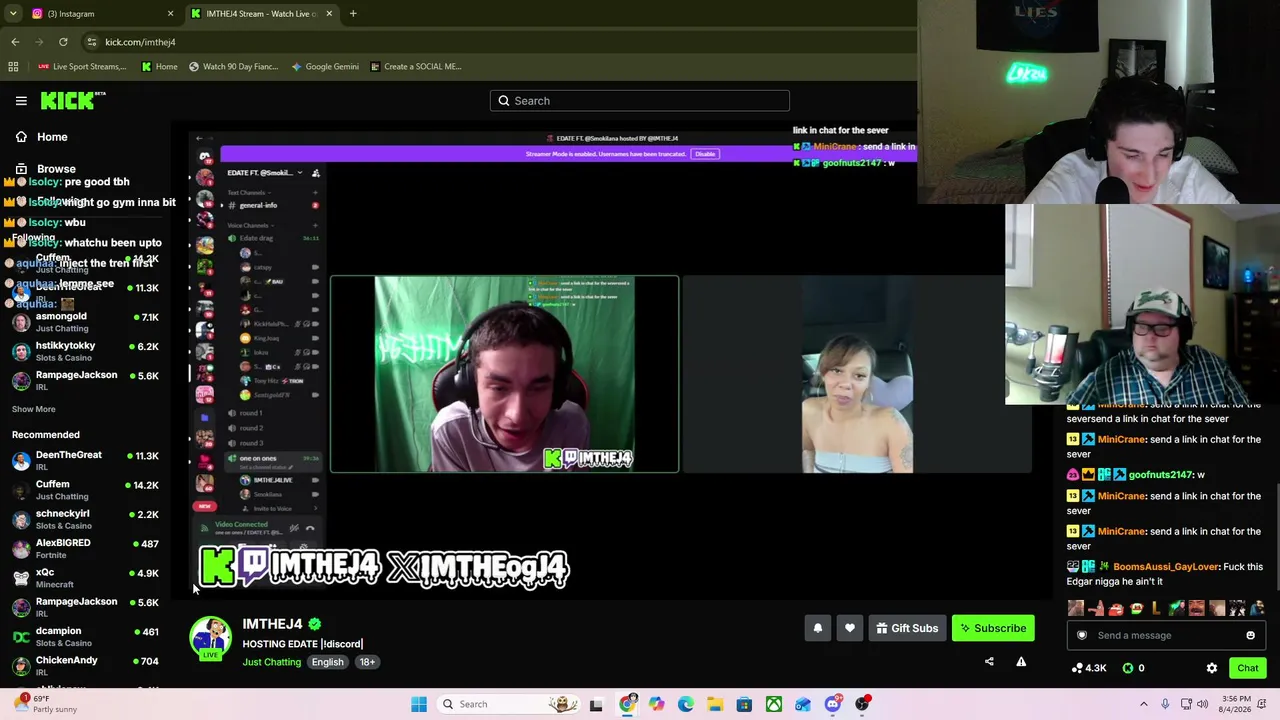Open the Kick Home bookmark
The image size is (1280, 720).
tap(159, 67)
